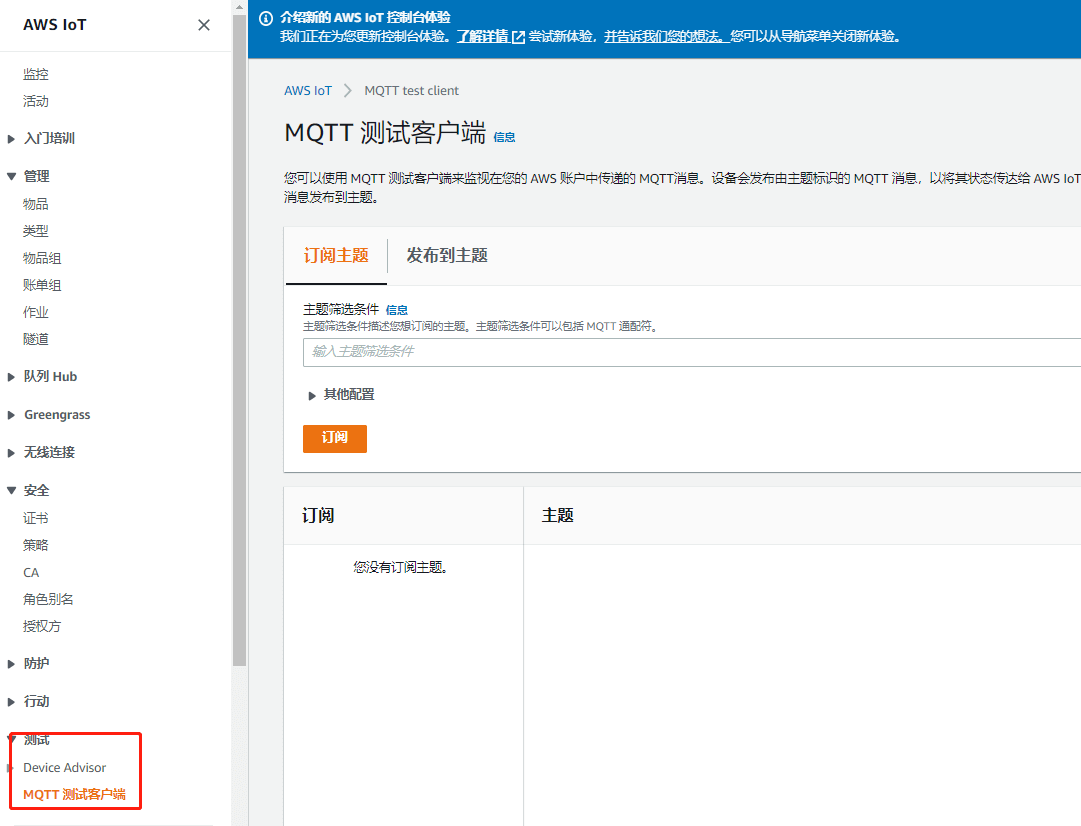The image size is (1081, 826).
Task: Expand the 队列 Hub section
Action: click(x=43, y=376)
